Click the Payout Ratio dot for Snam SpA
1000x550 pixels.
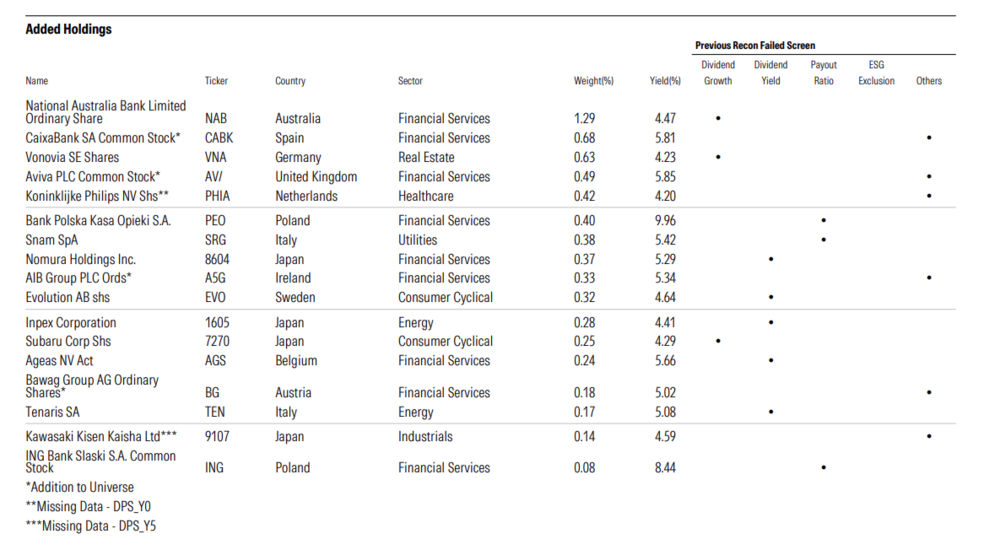pyautogui.click(x=823, y=240)
